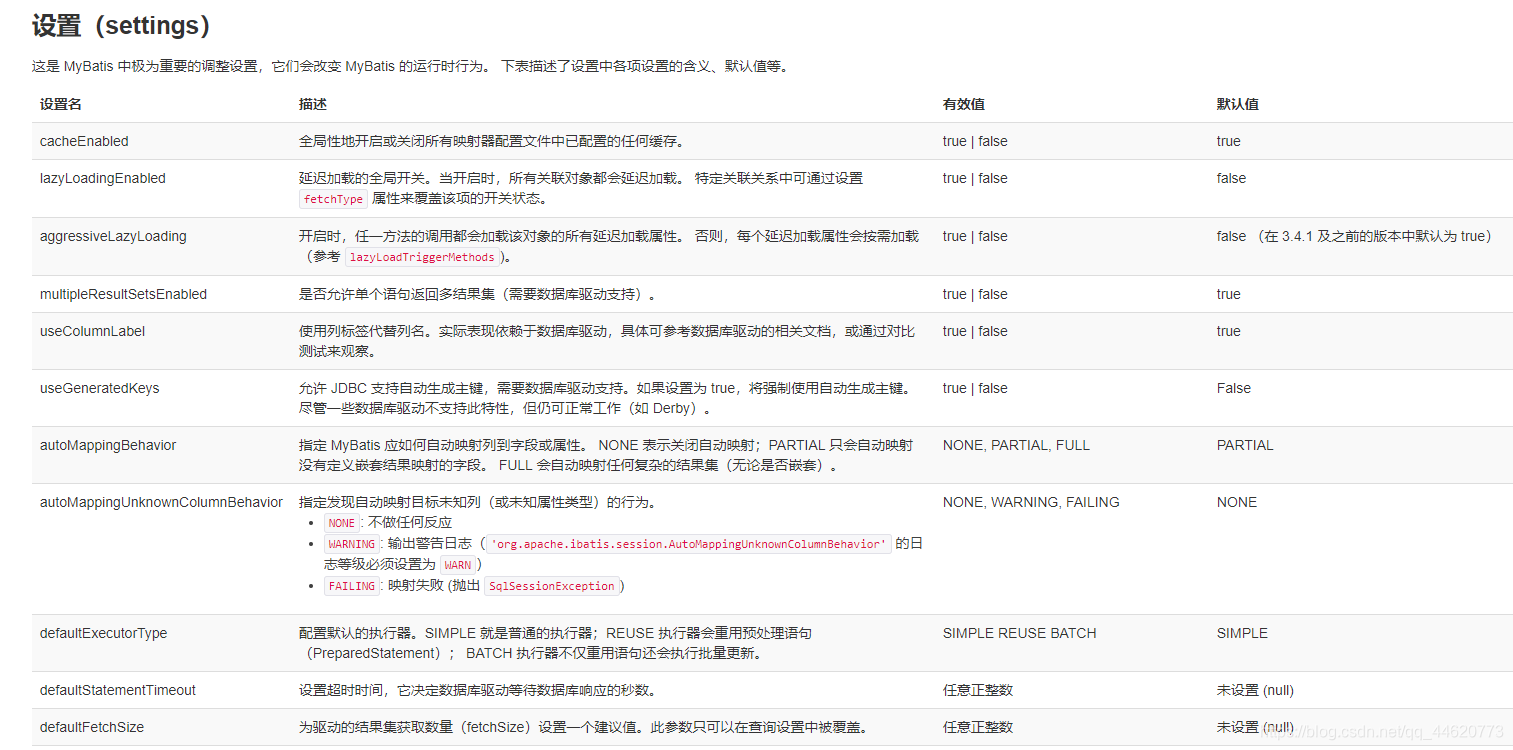The image size is (1513, 750).
Task: Select the aggressiveLazyLoading setting name
Action: [x=113, y=236]
